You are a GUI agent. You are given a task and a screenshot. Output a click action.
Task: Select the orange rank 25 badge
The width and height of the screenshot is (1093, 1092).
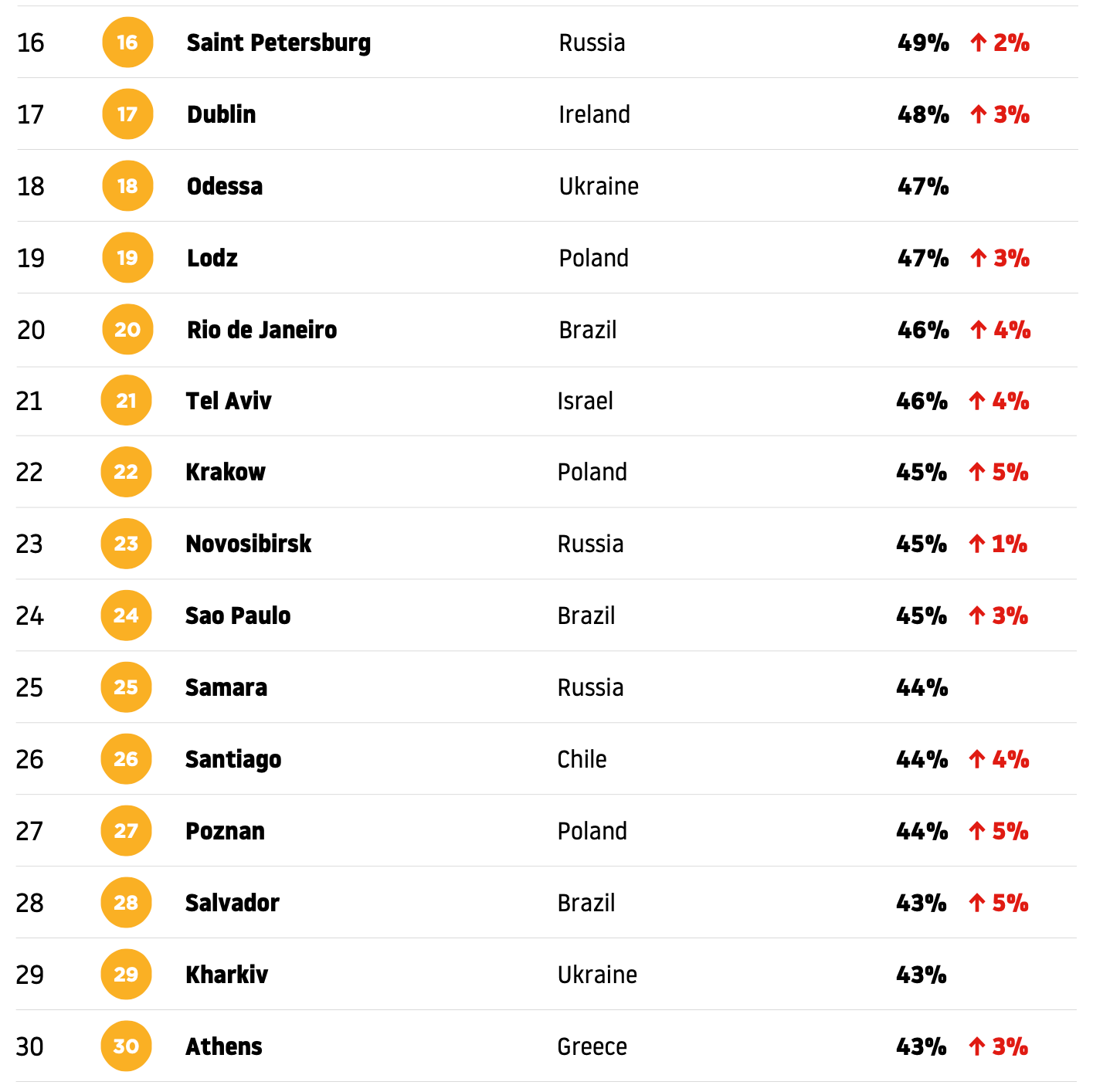click(126, 687)
